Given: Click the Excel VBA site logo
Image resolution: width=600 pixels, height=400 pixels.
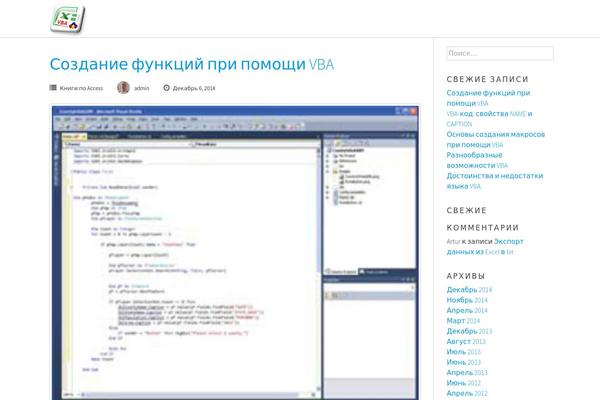Looking at the screenshot, I should coord(68,19).
